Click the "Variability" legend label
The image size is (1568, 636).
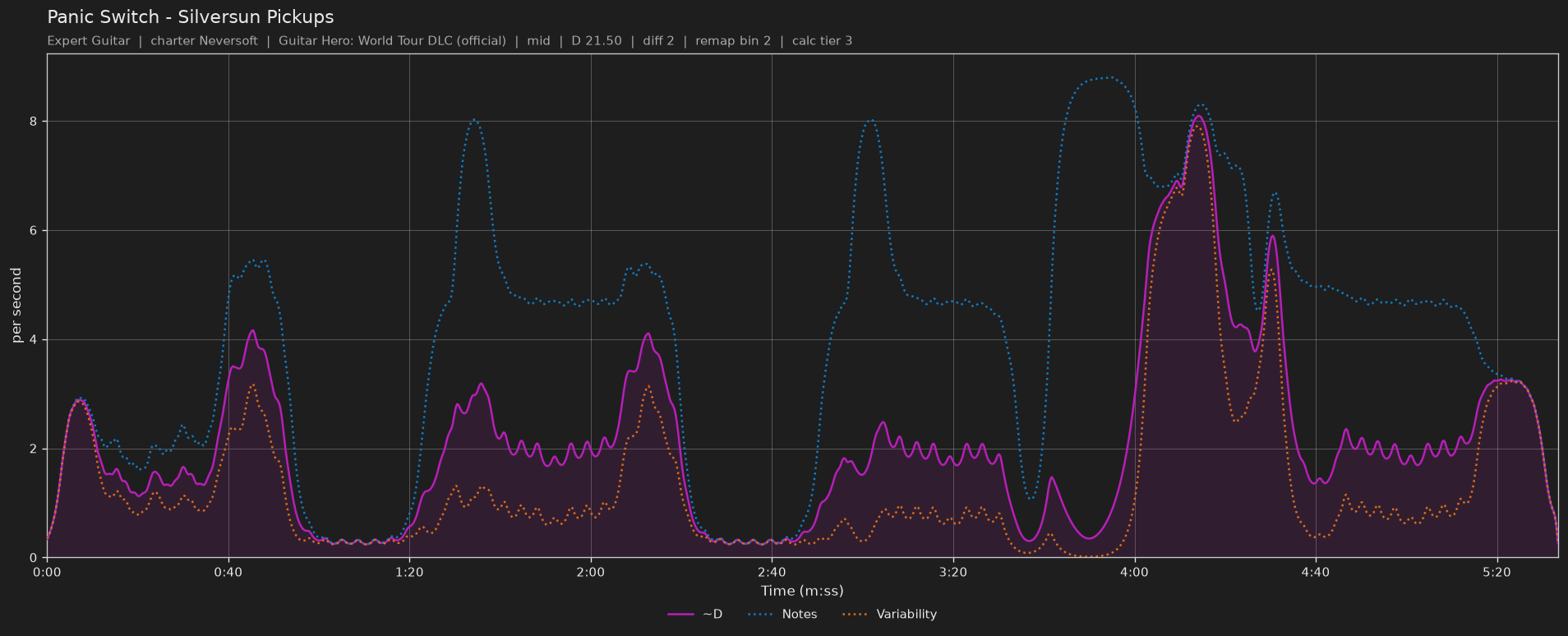906,615
